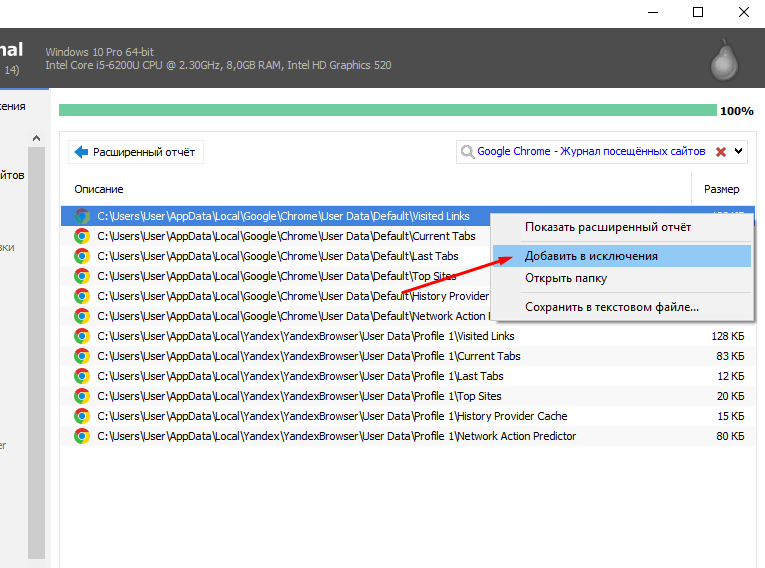
Task: Click the green 100% progress bar
Action: [388, 110]
